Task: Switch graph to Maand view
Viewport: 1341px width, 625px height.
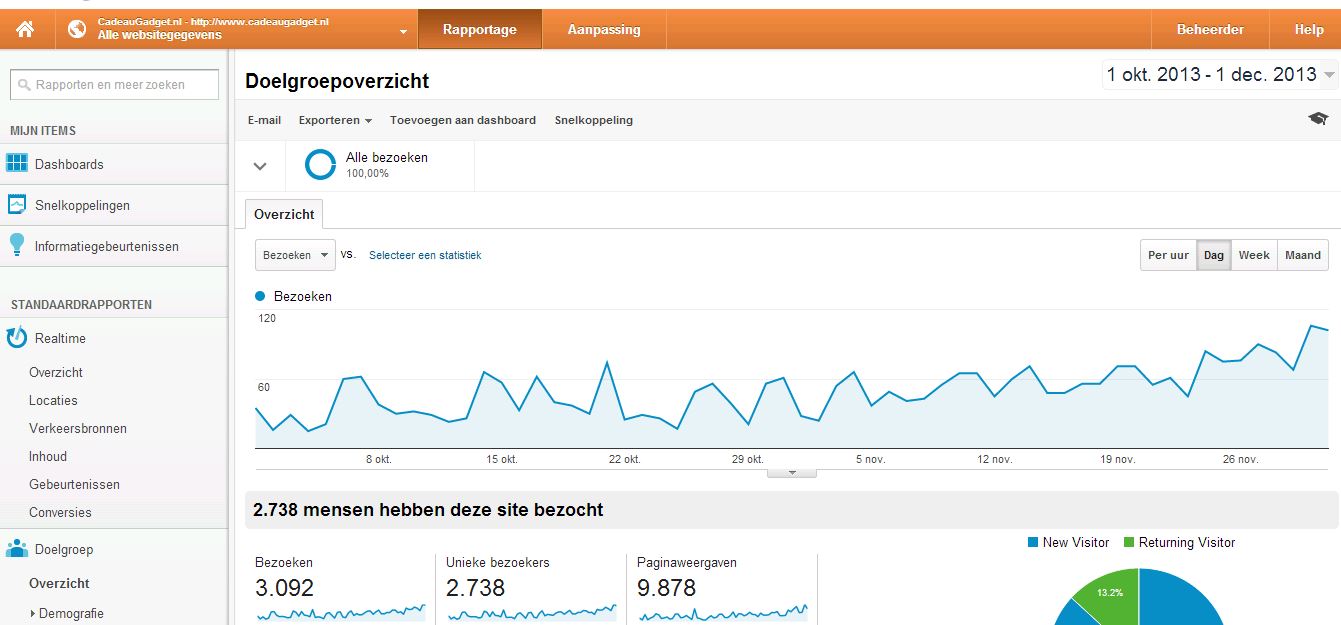Action: pyautogui.click(x=1303, y=255)
